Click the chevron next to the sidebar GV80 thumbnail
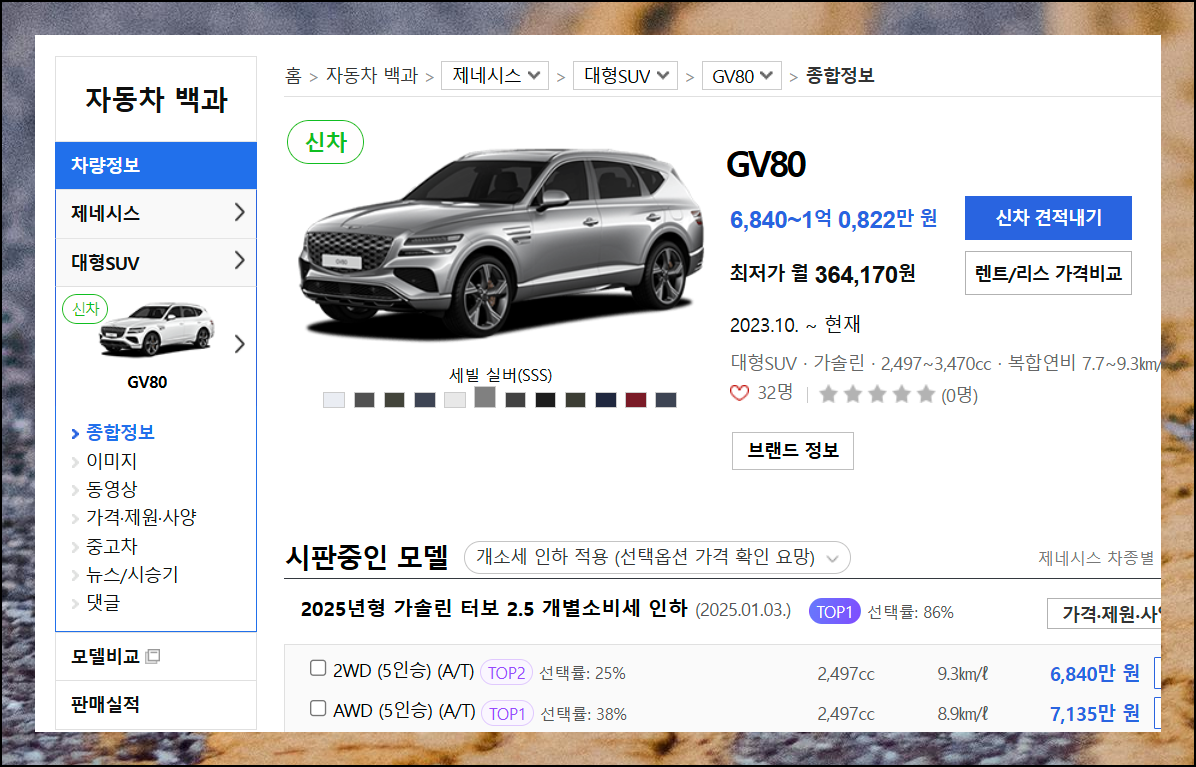Viewport: 1196px width, 767px height. 240,344
